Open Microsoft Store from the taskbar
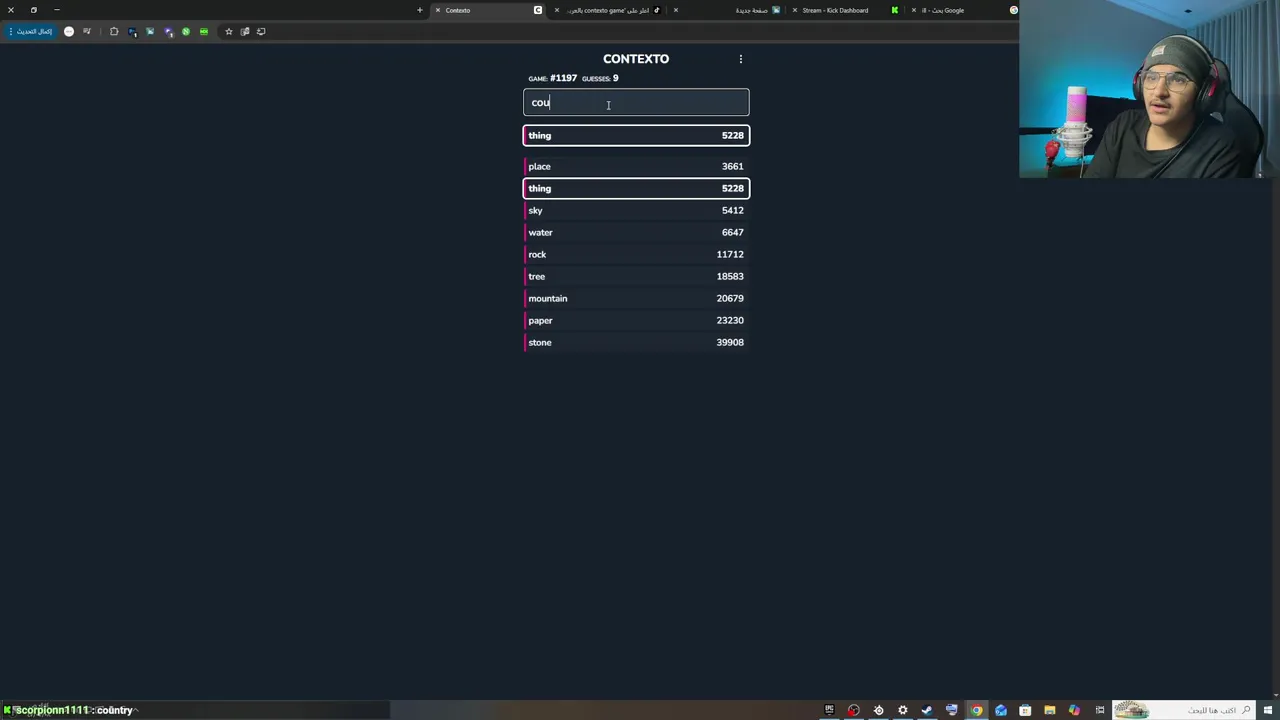This screenshot has width=1280, height=720. pyautogui.click(x=1025, y=710)
